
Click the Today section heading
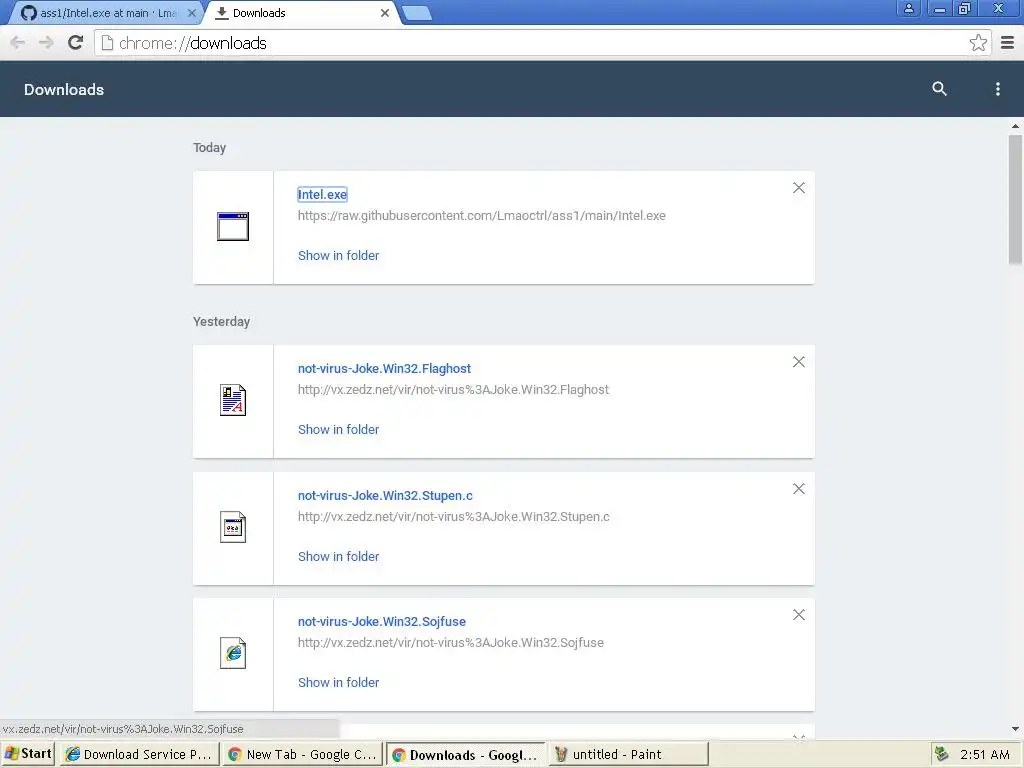click(x=210, y=148)
